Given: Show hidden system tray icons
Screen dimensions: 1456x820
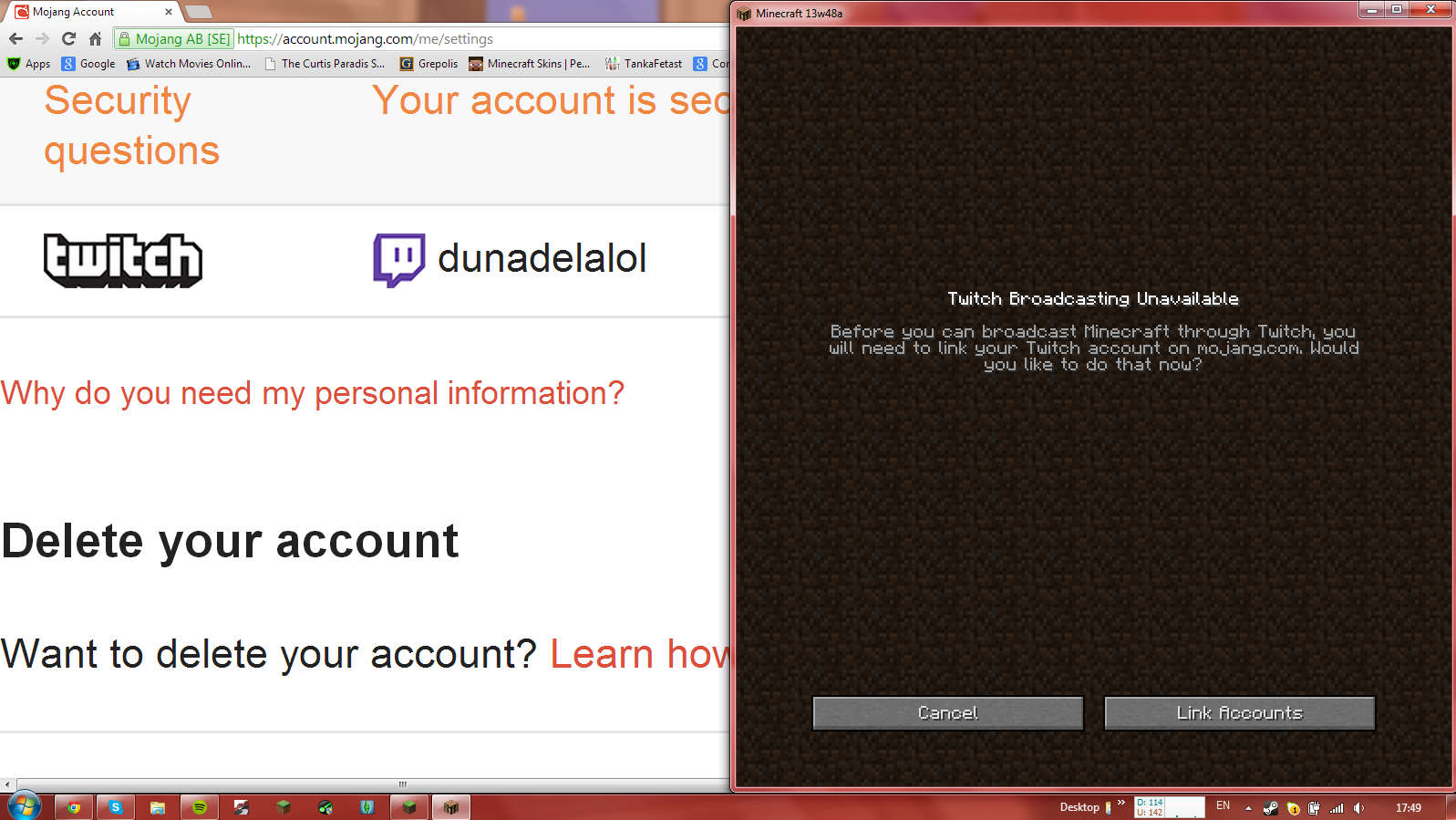Looking at the screenshot, I should [1248, 808].
